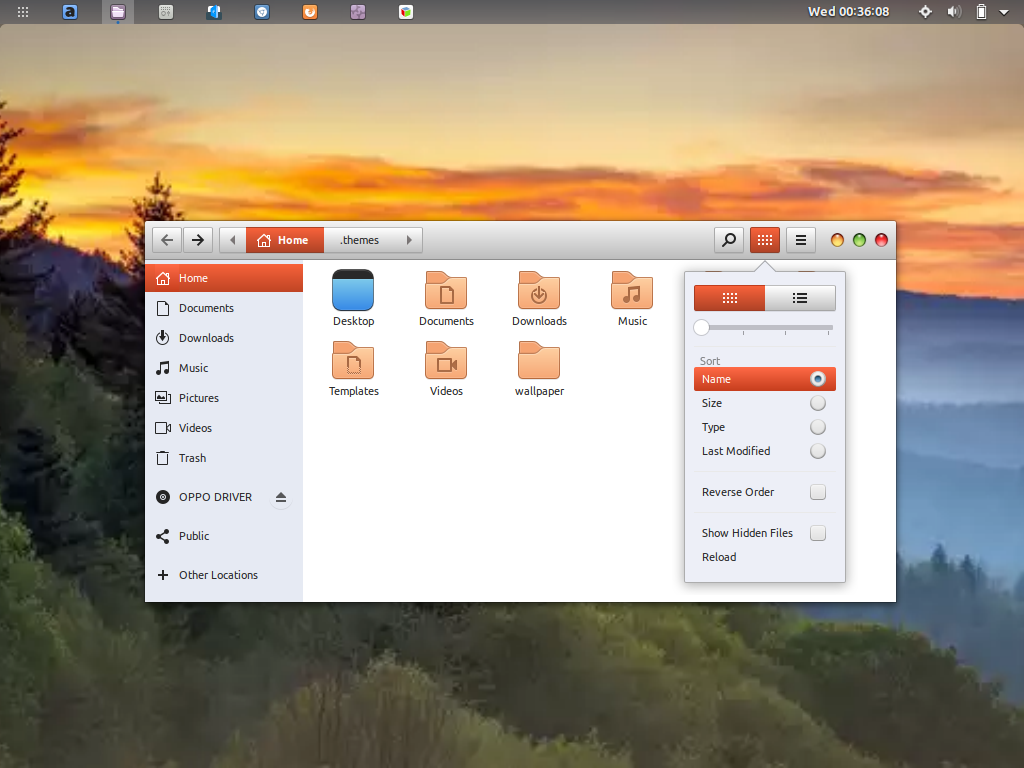Sort by Last Modified radio option

[x=765, y=451]
